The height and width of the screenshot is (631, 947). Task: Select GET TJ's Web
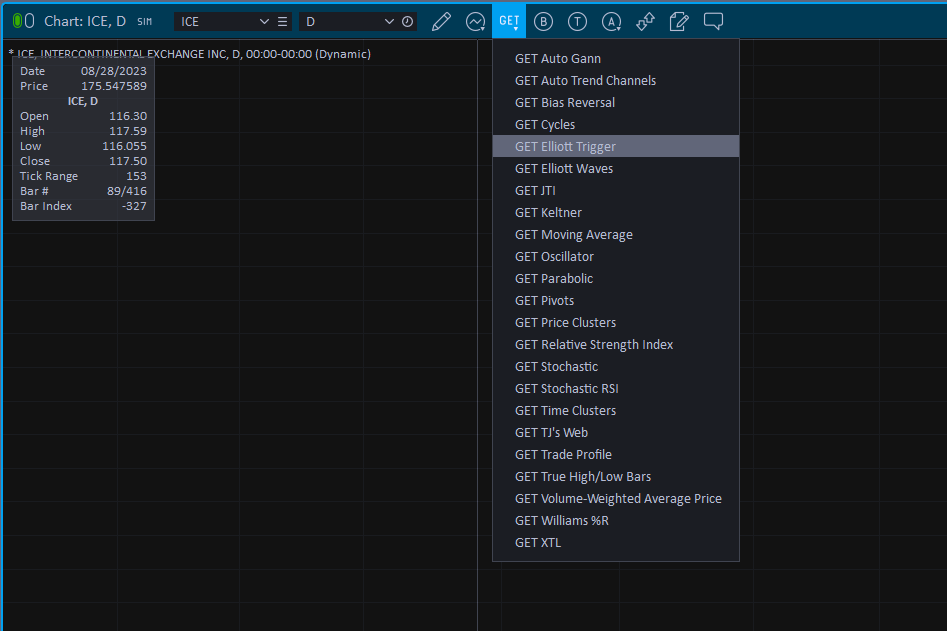point(616,432)
